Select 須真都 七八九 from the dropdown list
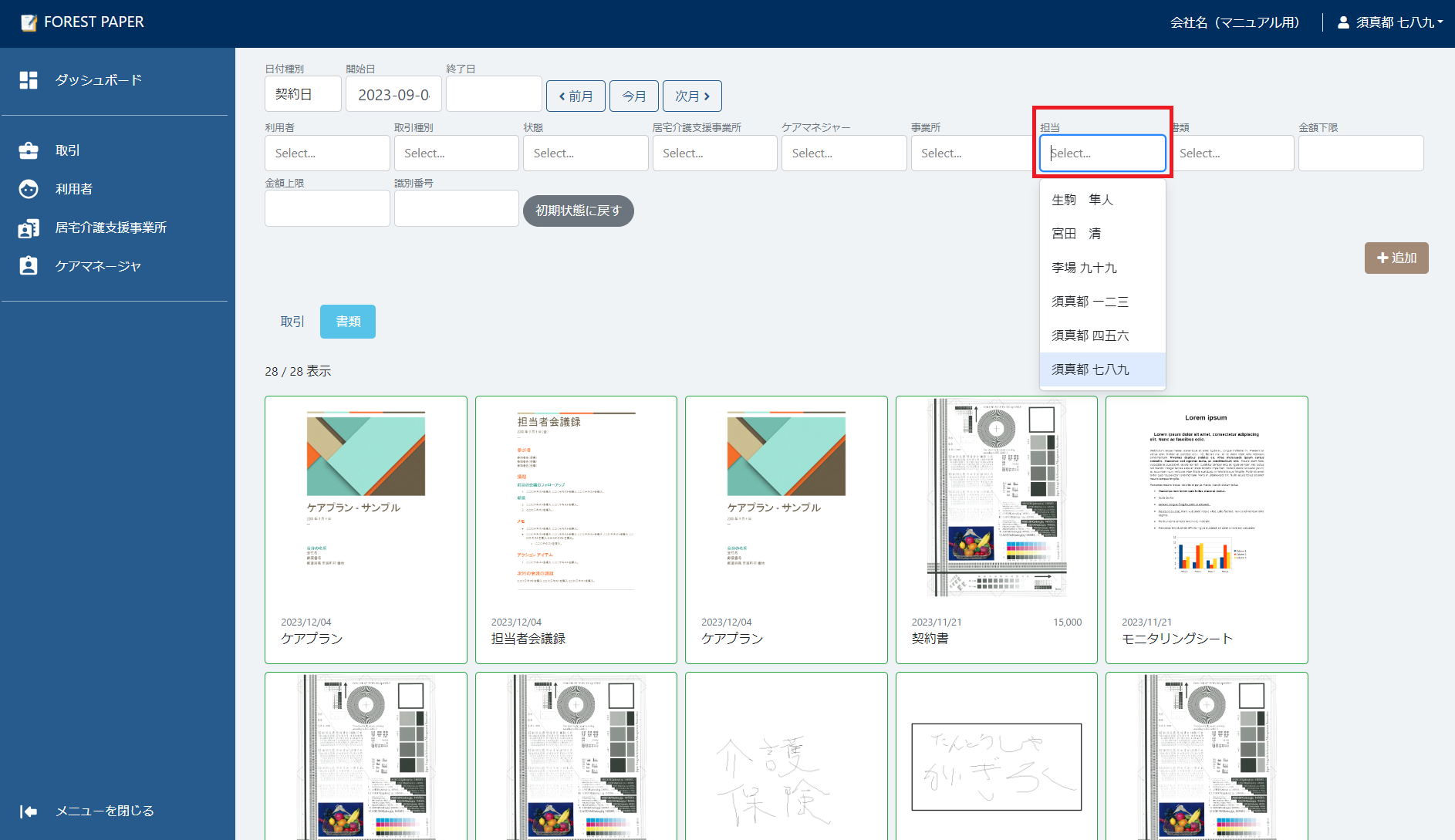The width and height of the screenshot is (1455, 840). pos(1102,369)
